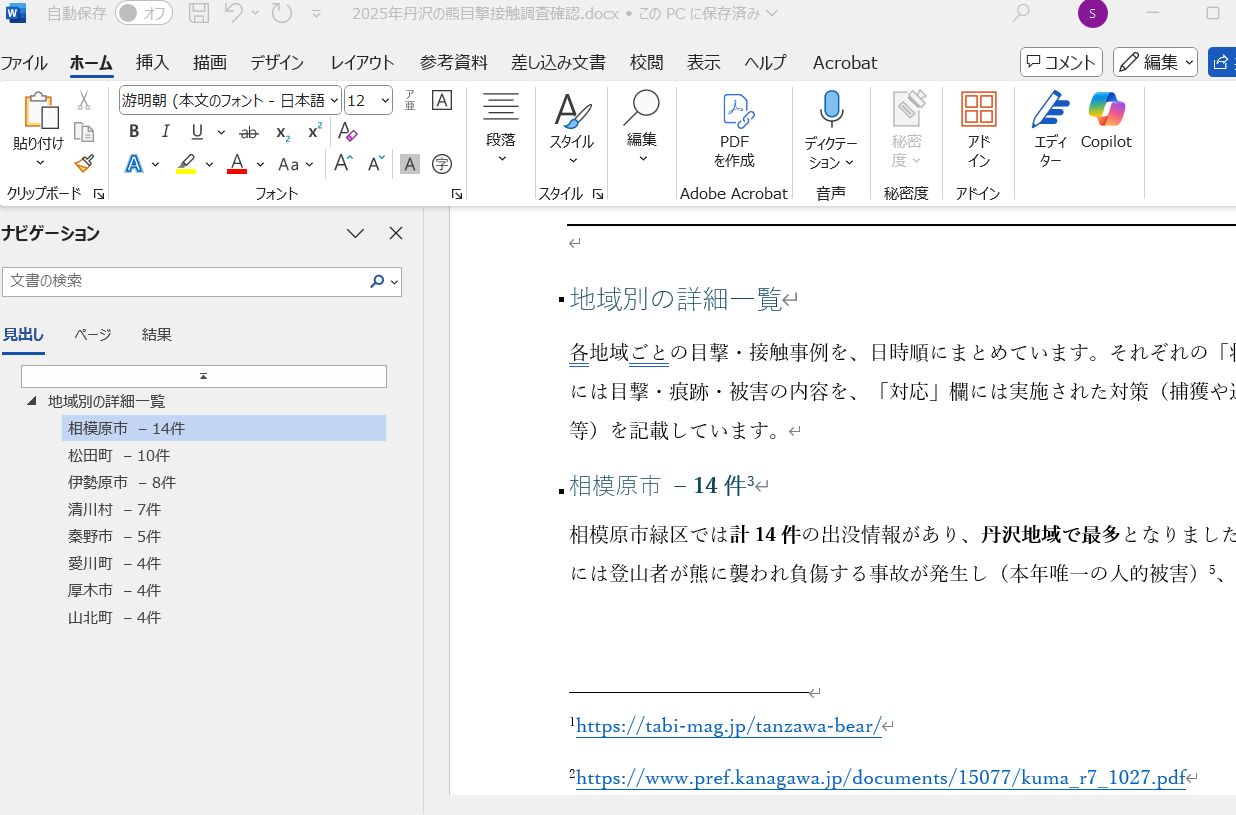Click the Clear Formatting eraser icon
1236x815 pixels.
(x=347, y=132)
